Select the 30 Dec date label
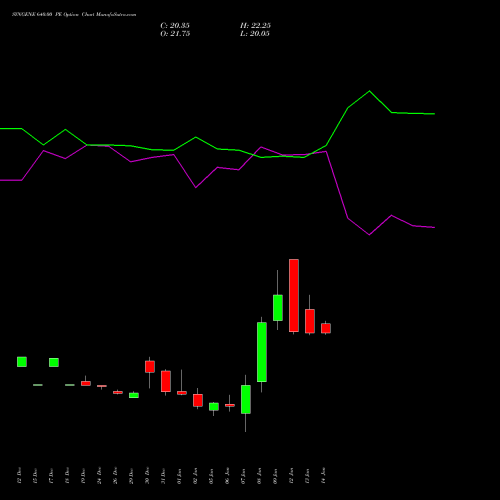The width and height of the screenshot is (500, 500). pos(147,476)
